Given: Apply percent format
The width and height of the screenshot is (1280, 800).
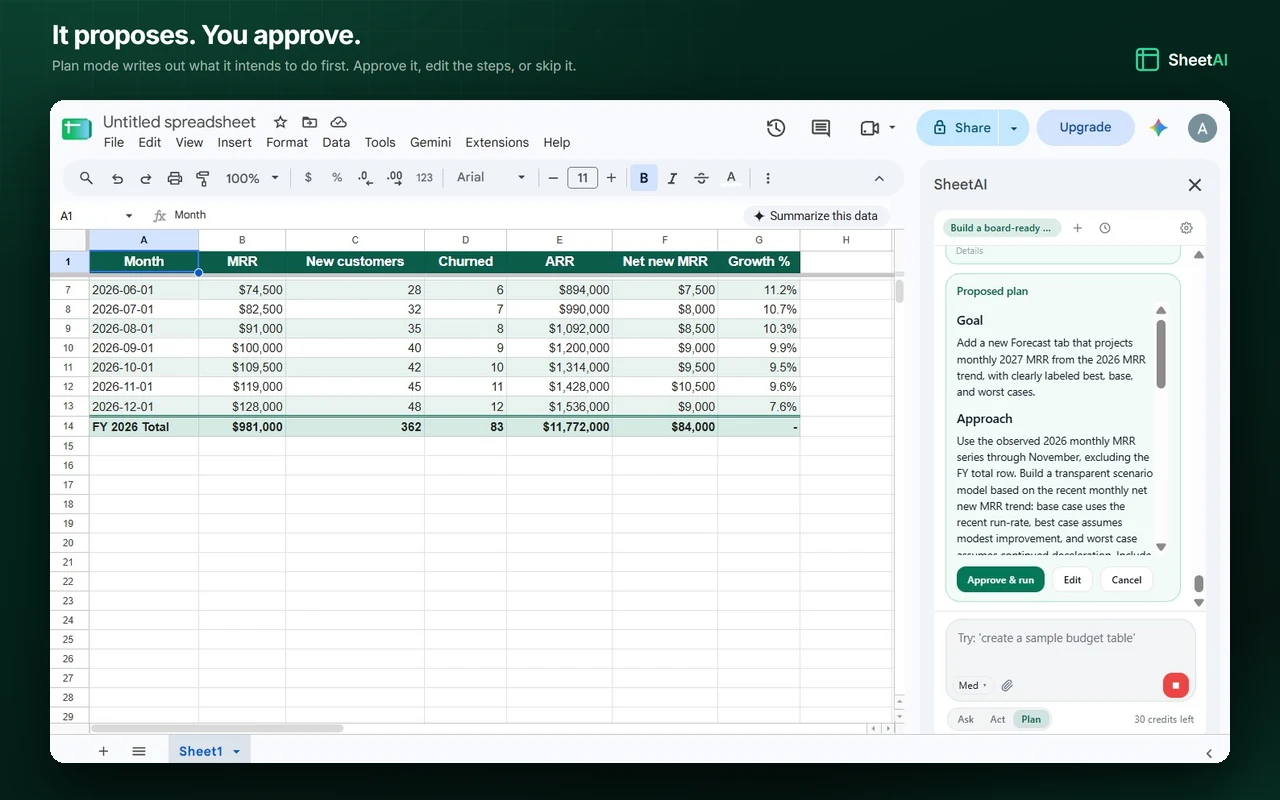Looking at the screenshot, I should [x=337, y=178].
